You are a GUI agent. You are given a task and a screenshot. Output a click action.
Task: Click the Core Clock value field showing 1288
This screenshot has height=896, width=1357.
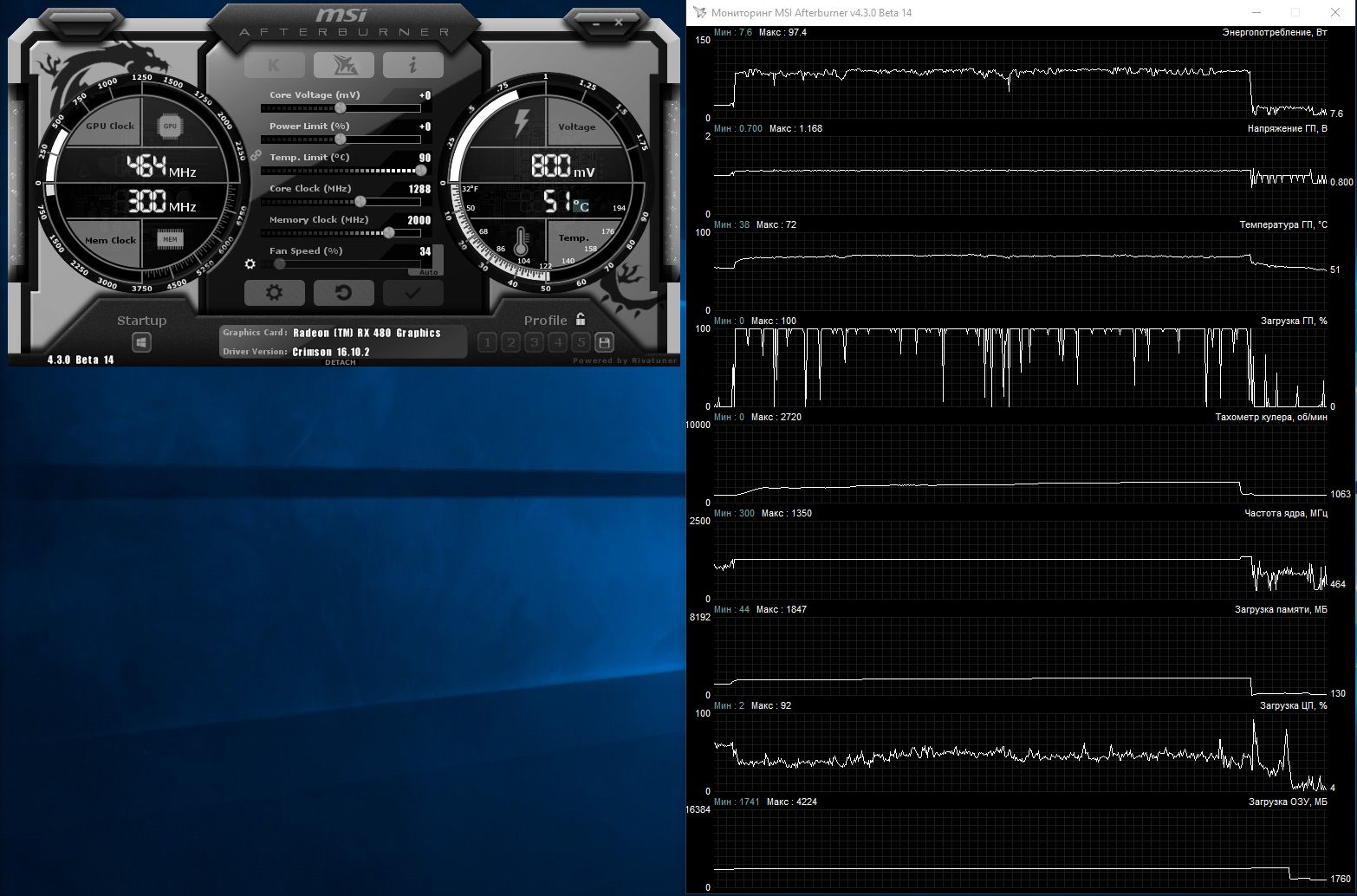click(x=419, y=189)
